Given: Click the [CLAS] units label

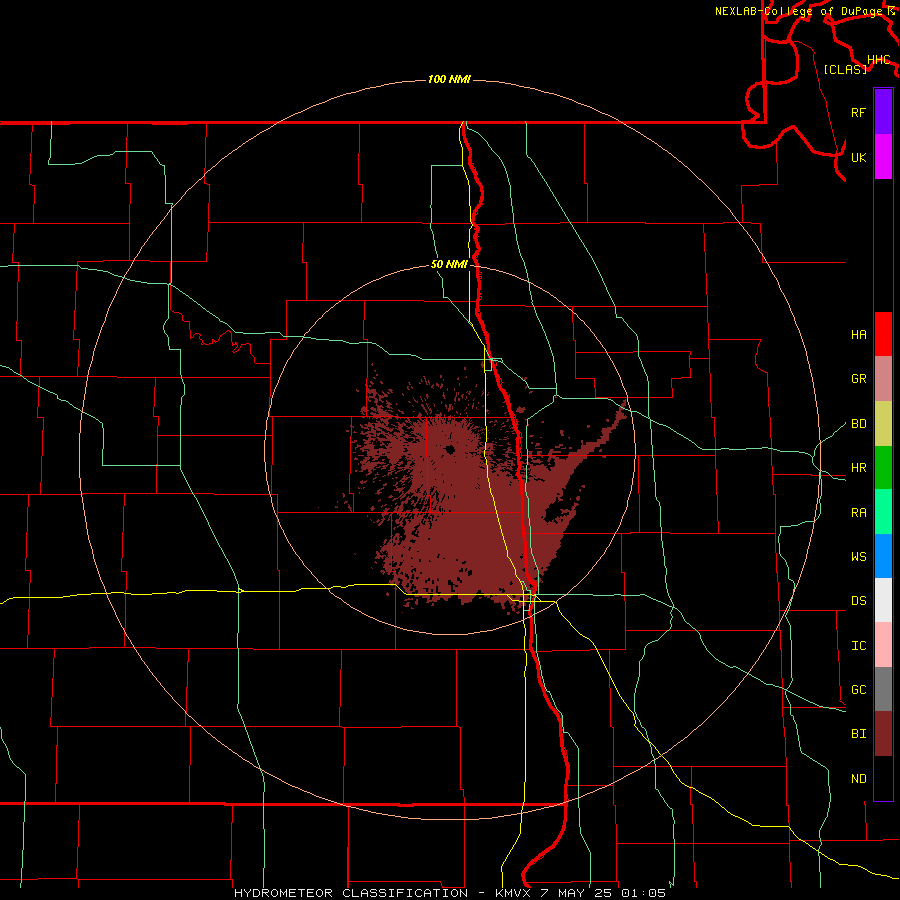Looking at the screenshot, I should (x=845, y=69).
